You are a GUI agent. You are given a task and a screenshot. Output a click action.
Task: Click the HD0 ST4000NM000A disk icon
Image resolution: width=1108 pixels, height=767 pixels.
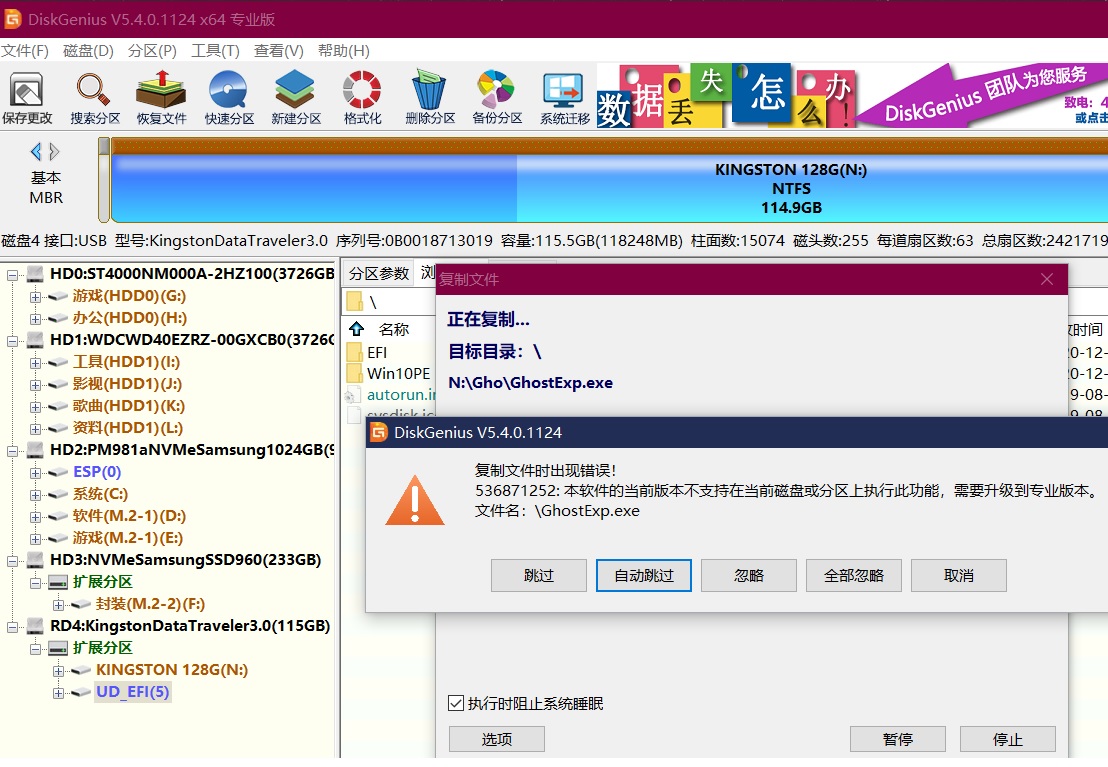(x=35, y=274)
